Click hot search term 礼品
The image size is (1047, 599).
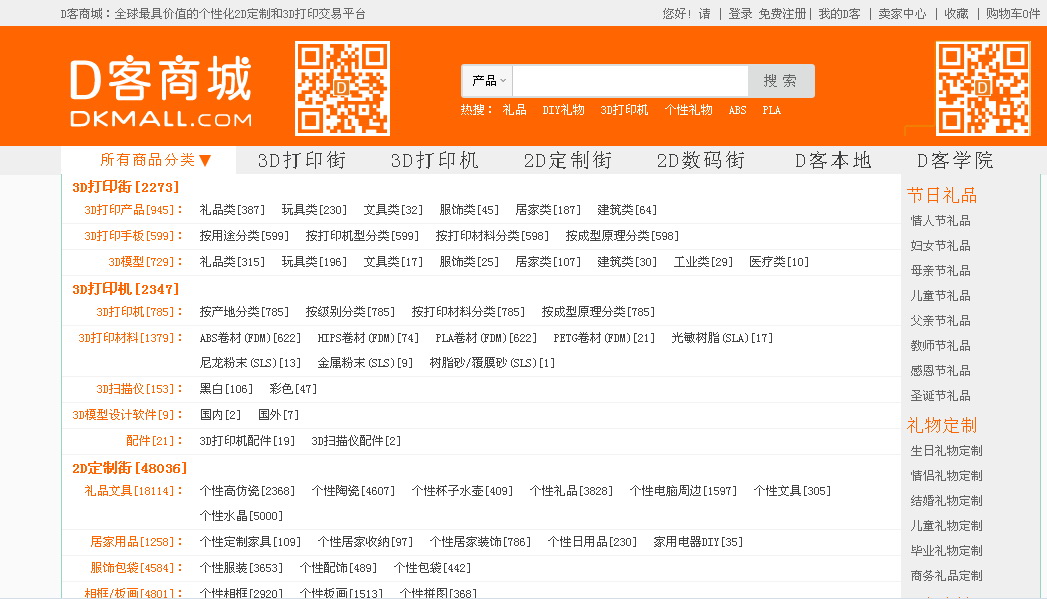click(x=514, y=110)
